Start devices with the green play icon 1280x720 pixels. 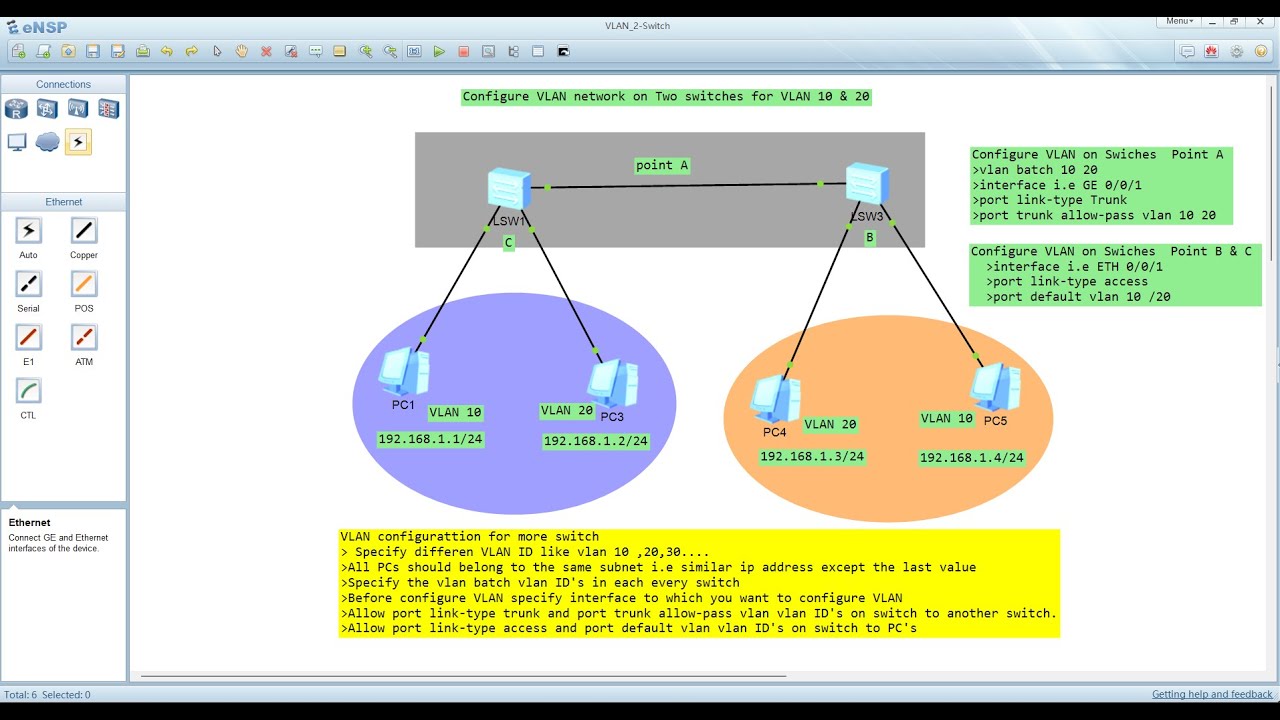439,51
